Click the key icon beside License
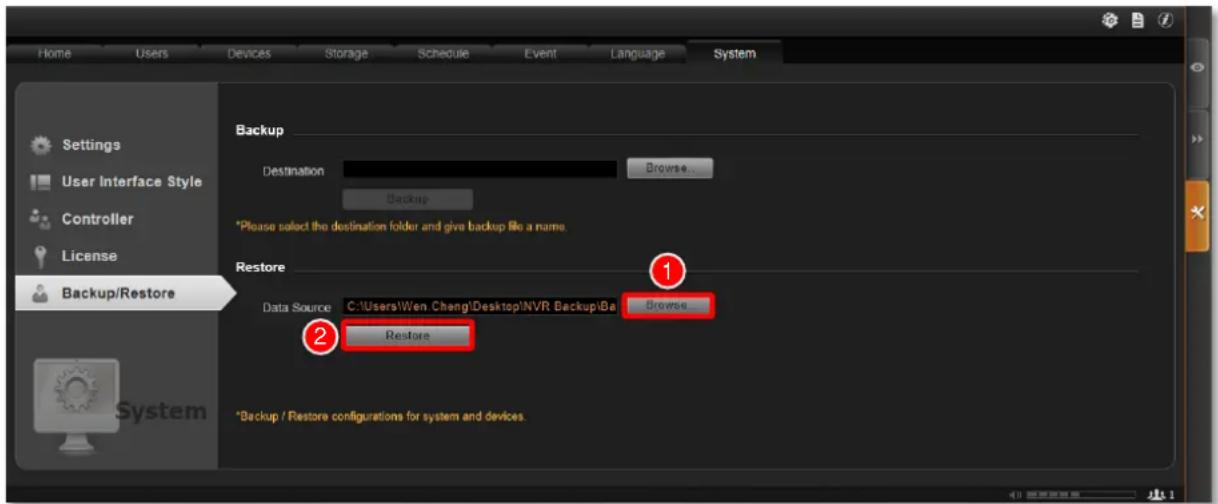The image size is (1218, 504). point(42,256)
